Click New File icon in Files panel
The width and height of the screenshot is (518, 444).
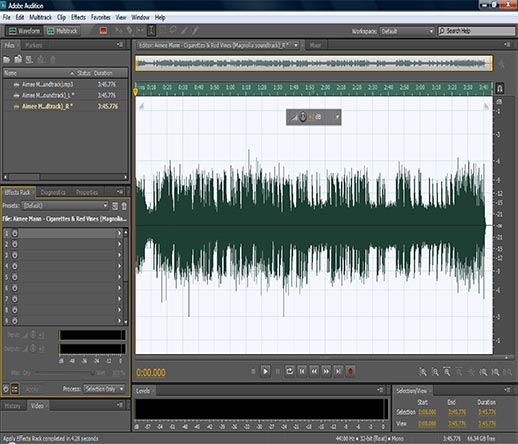tap(29, 60)
